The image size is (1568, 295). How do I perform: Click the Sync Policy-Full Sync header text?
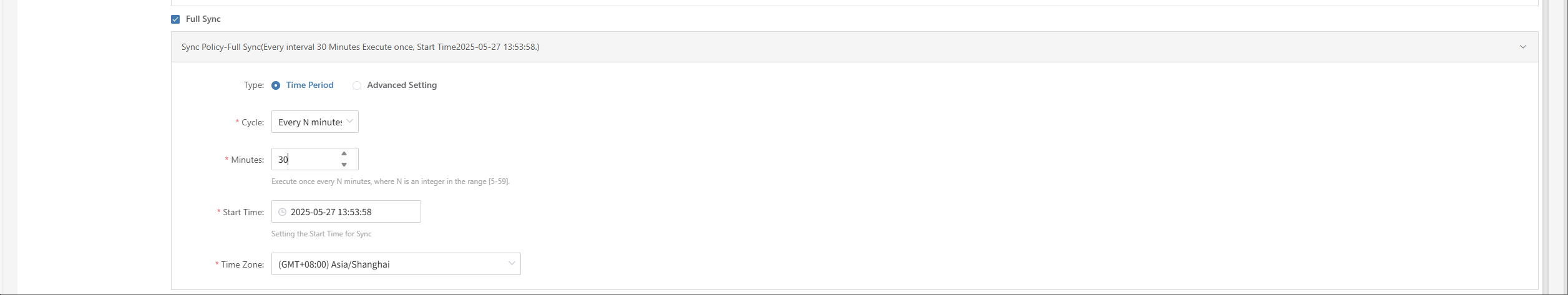(x=361, y=47)
